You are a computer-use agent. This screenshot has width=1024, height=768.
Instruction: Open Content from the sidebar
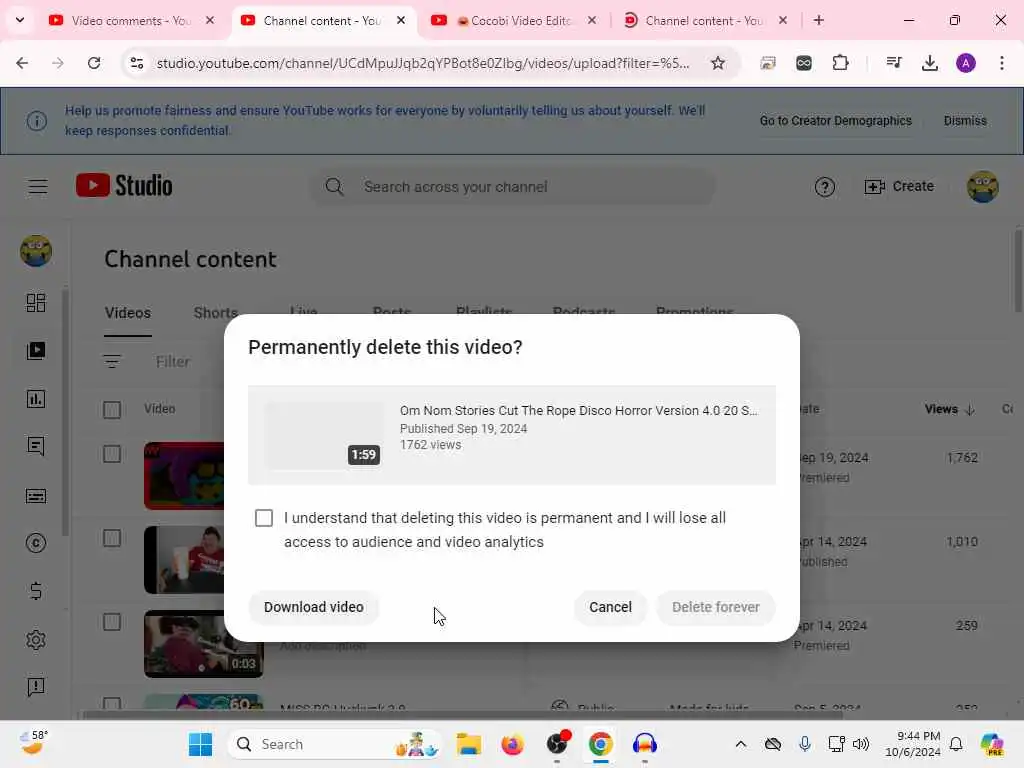tap(36, 351)
